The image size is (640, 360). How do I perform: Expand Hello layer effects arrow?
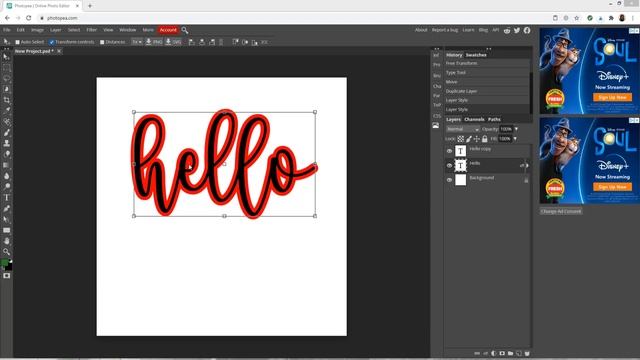point(527,165)
